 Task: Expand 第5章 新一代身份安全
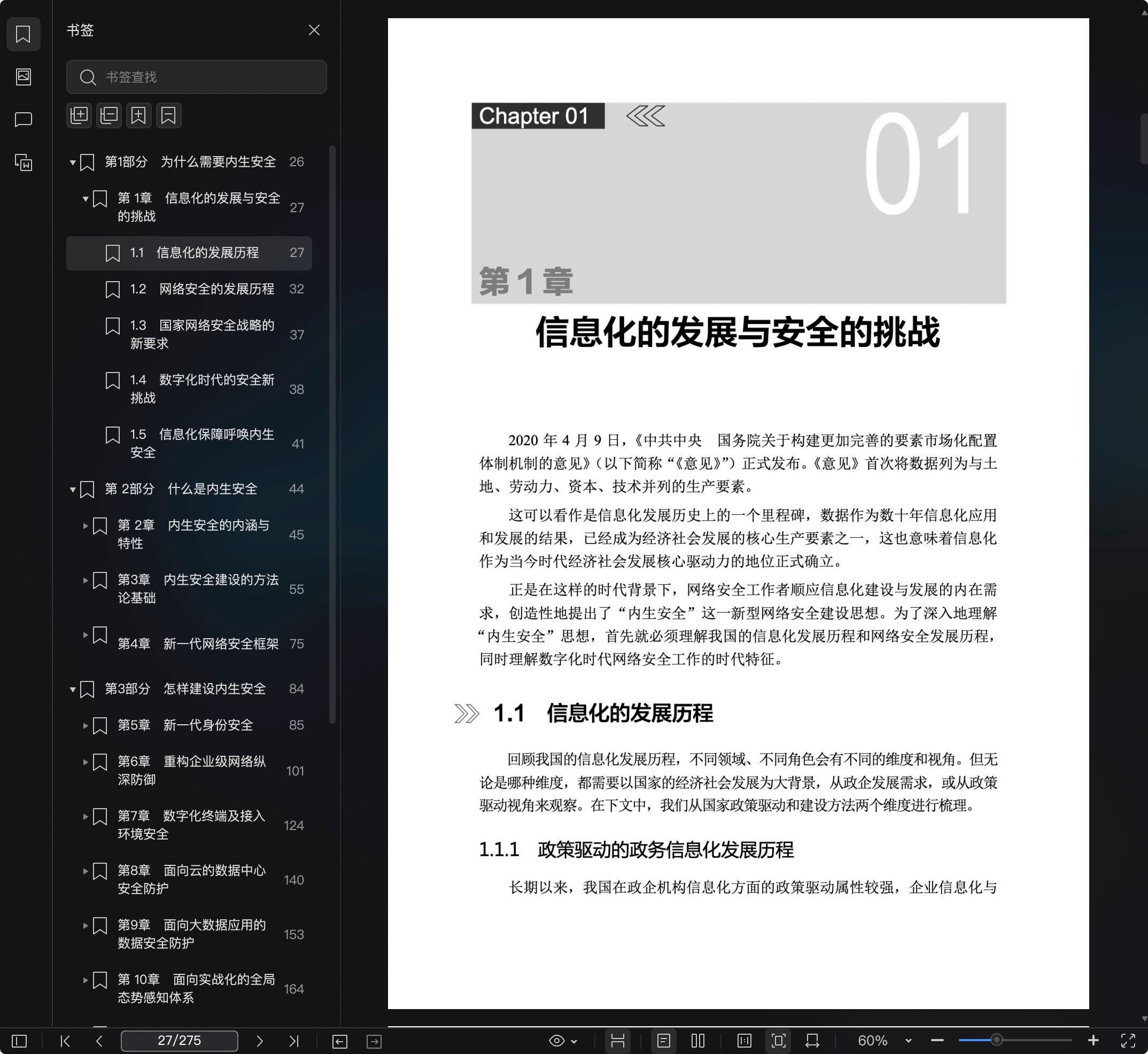pos(86,725)
